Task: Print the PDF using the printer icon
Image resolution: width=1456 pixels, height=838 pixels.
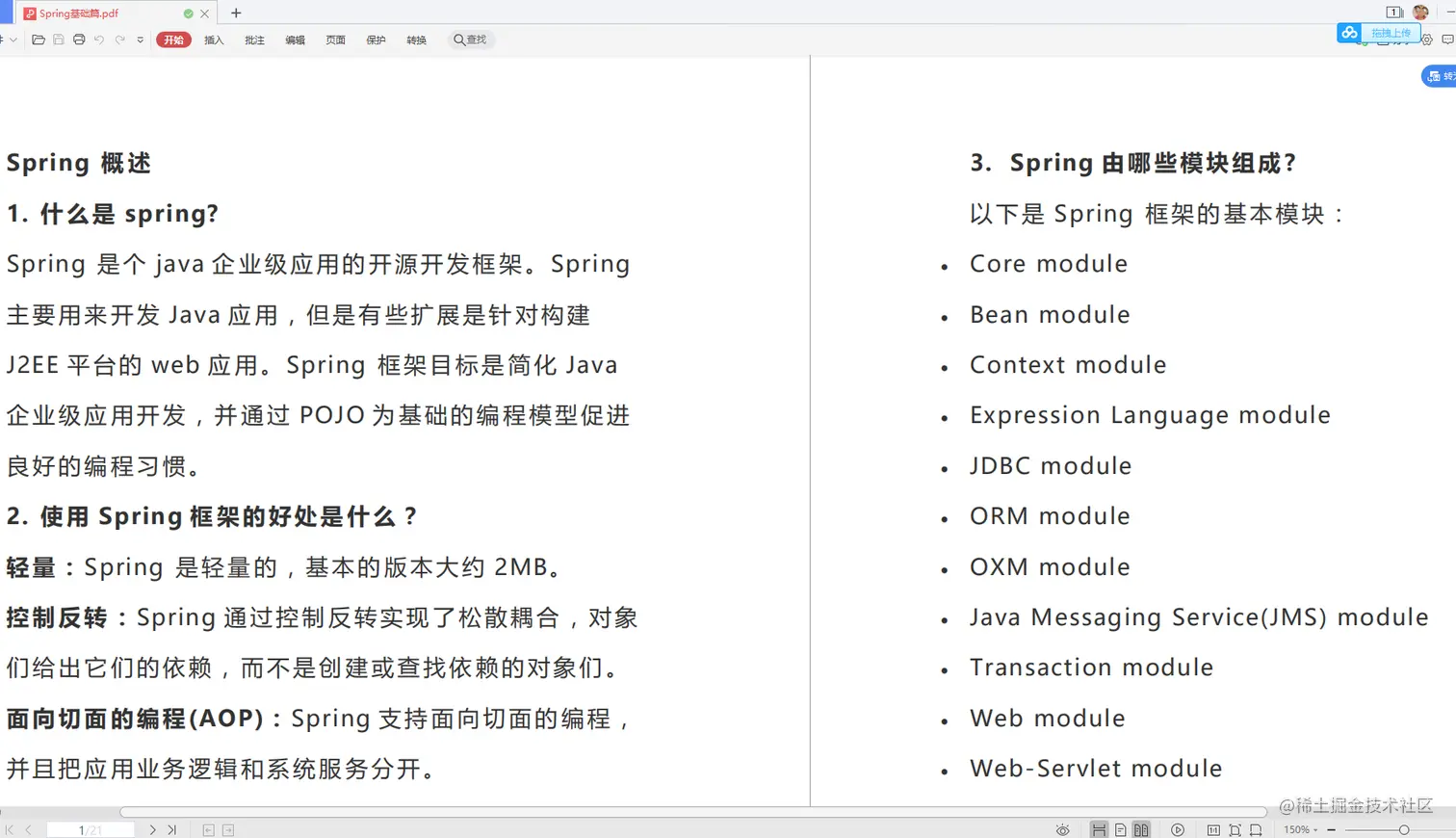Action: [x=79, y=39]
